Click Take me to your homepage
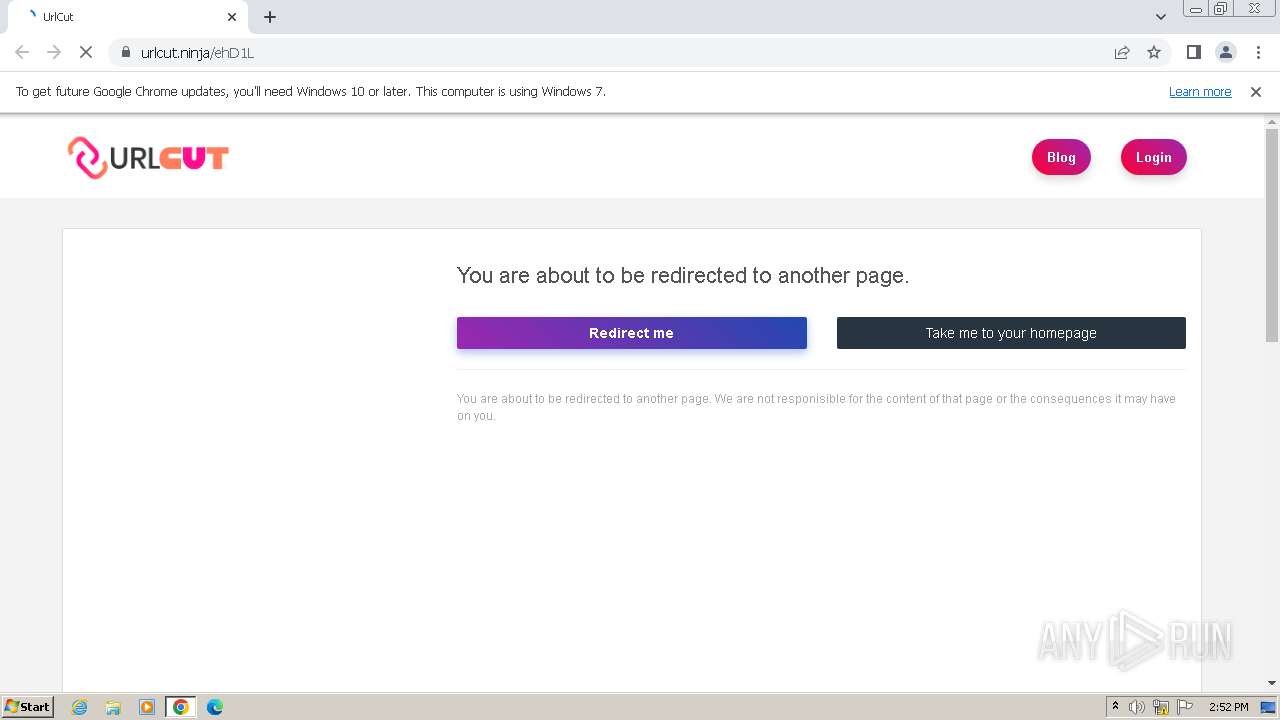1280x720 pixels. coord(1011,333)
